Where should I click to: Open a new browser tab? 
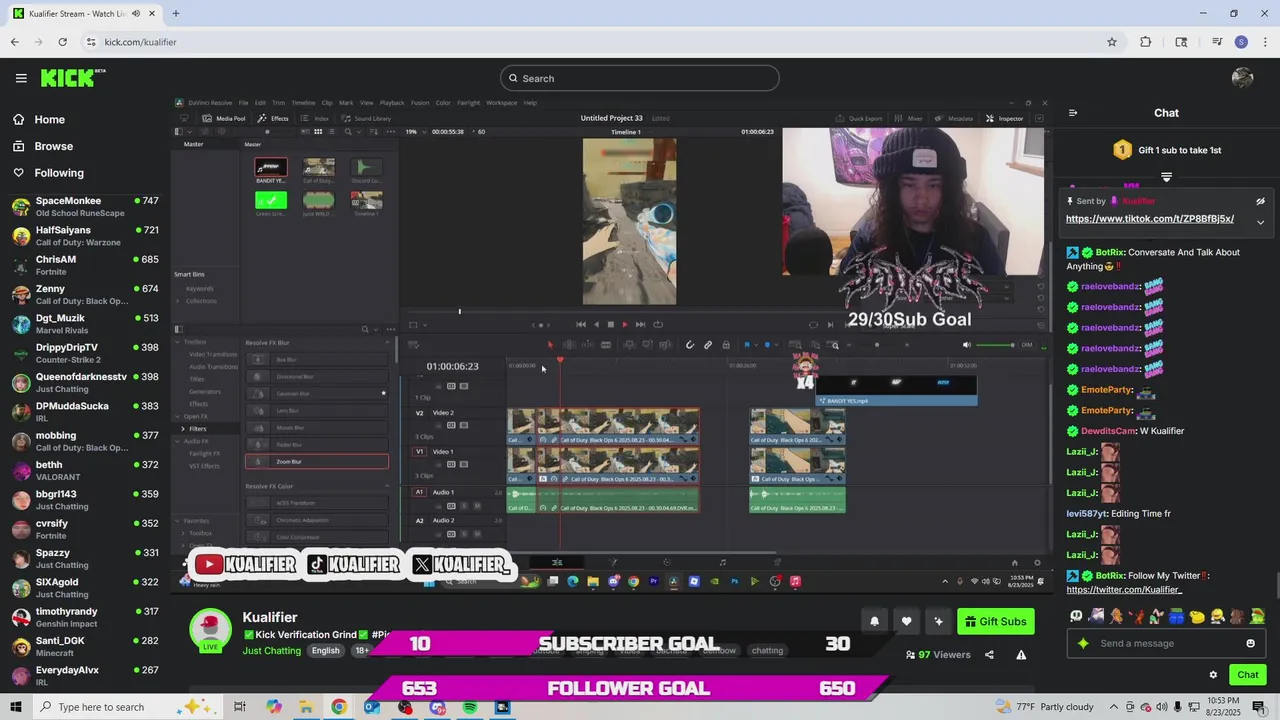click(175, 14)
